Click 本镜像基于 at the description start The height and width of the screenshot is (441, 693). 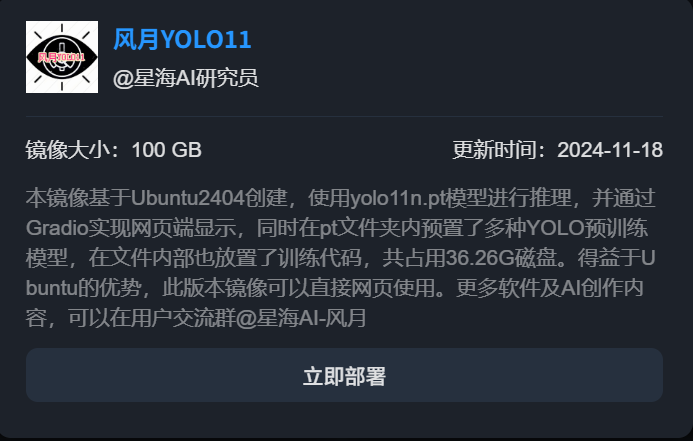pos(78,198)
